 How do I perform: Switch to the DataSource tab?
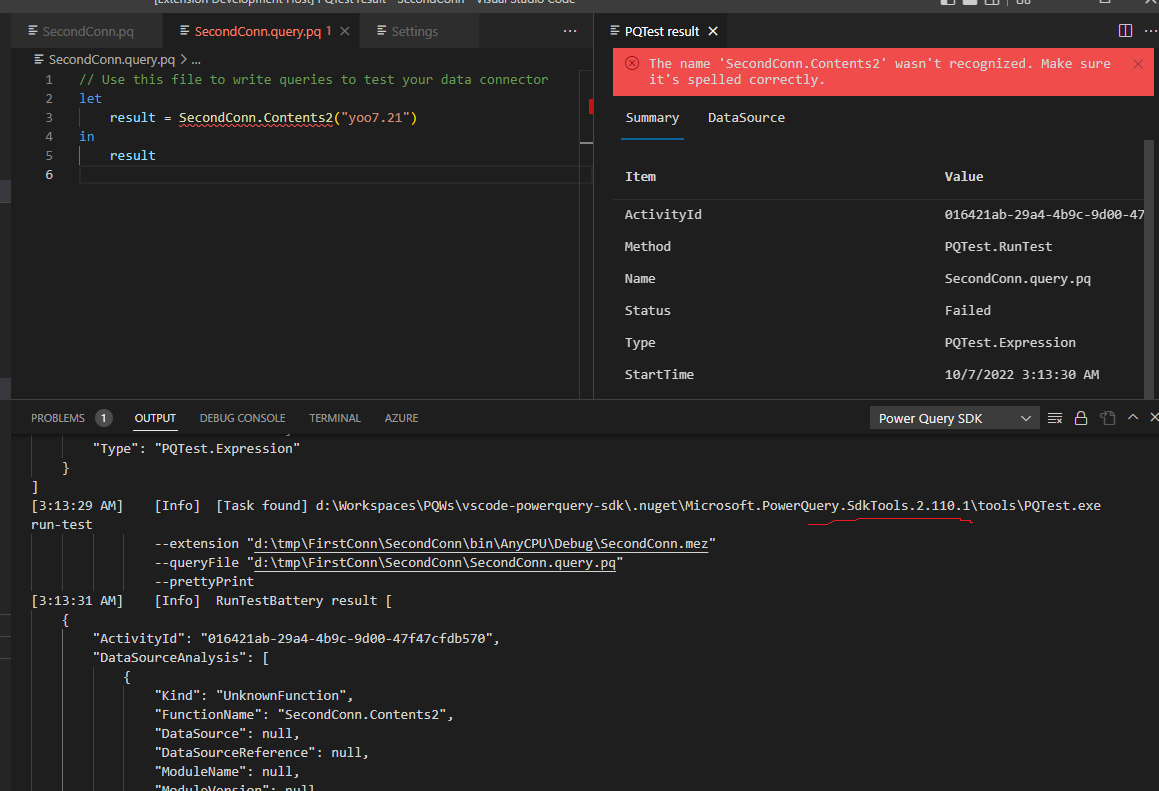pos(747,118)
